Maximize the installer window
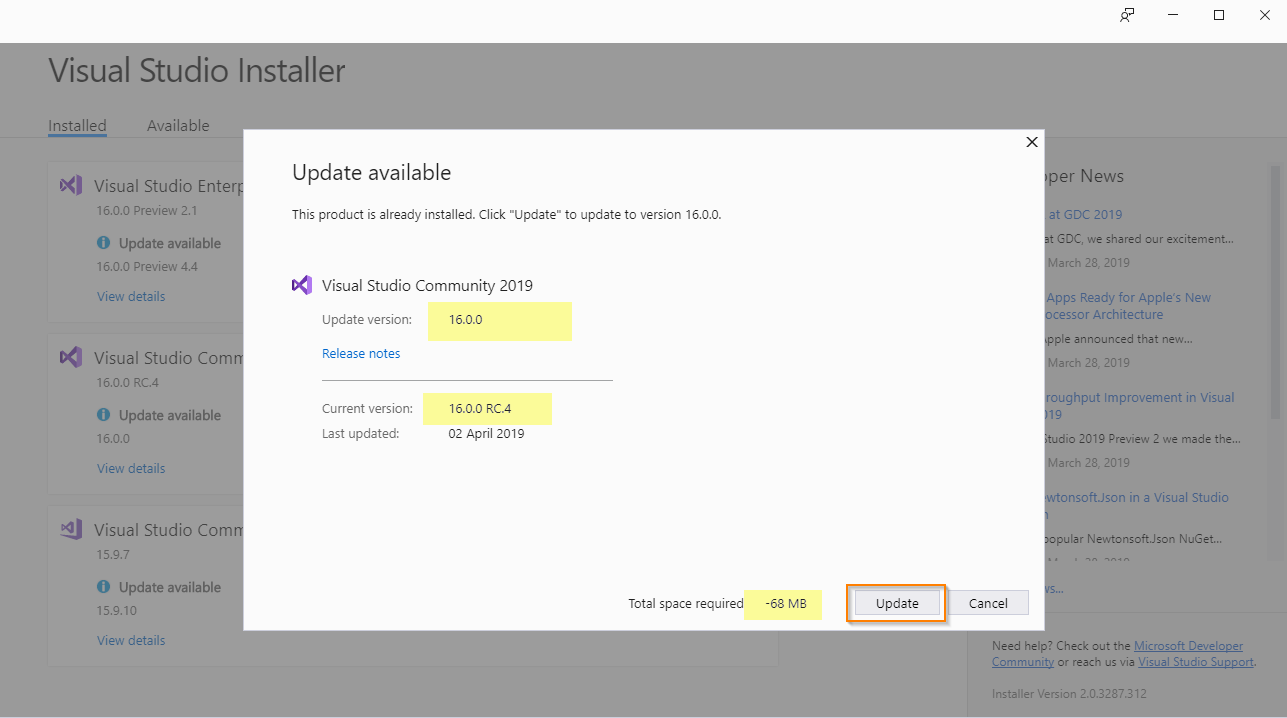Screen dimensions: 1287x718 pyautogui.click(x=1219, y=15)
